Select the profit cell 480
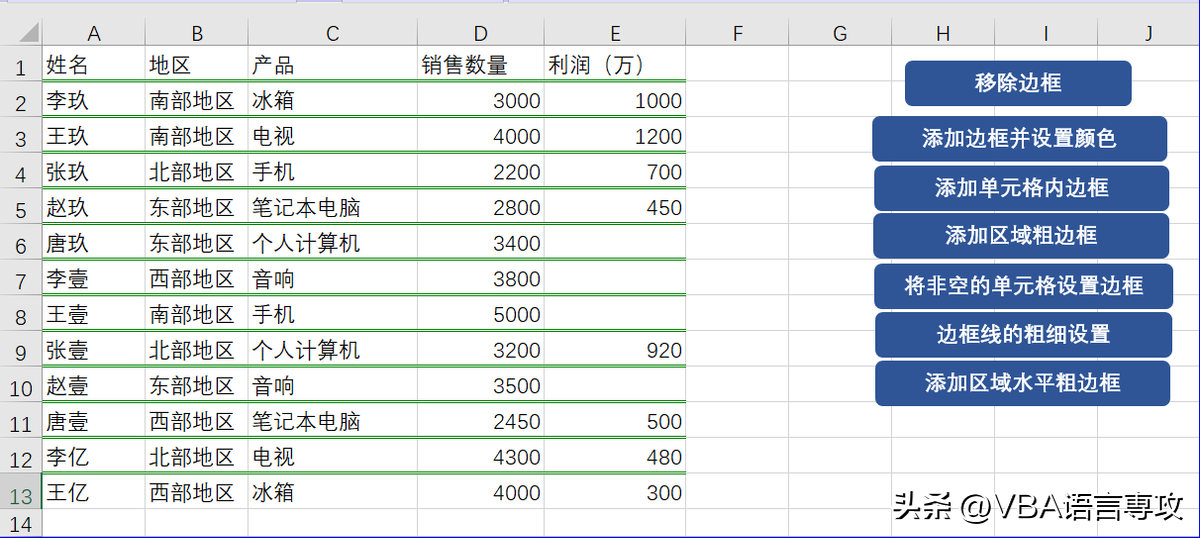Screen dimensions: 1200x538 (x=615, y=457)
